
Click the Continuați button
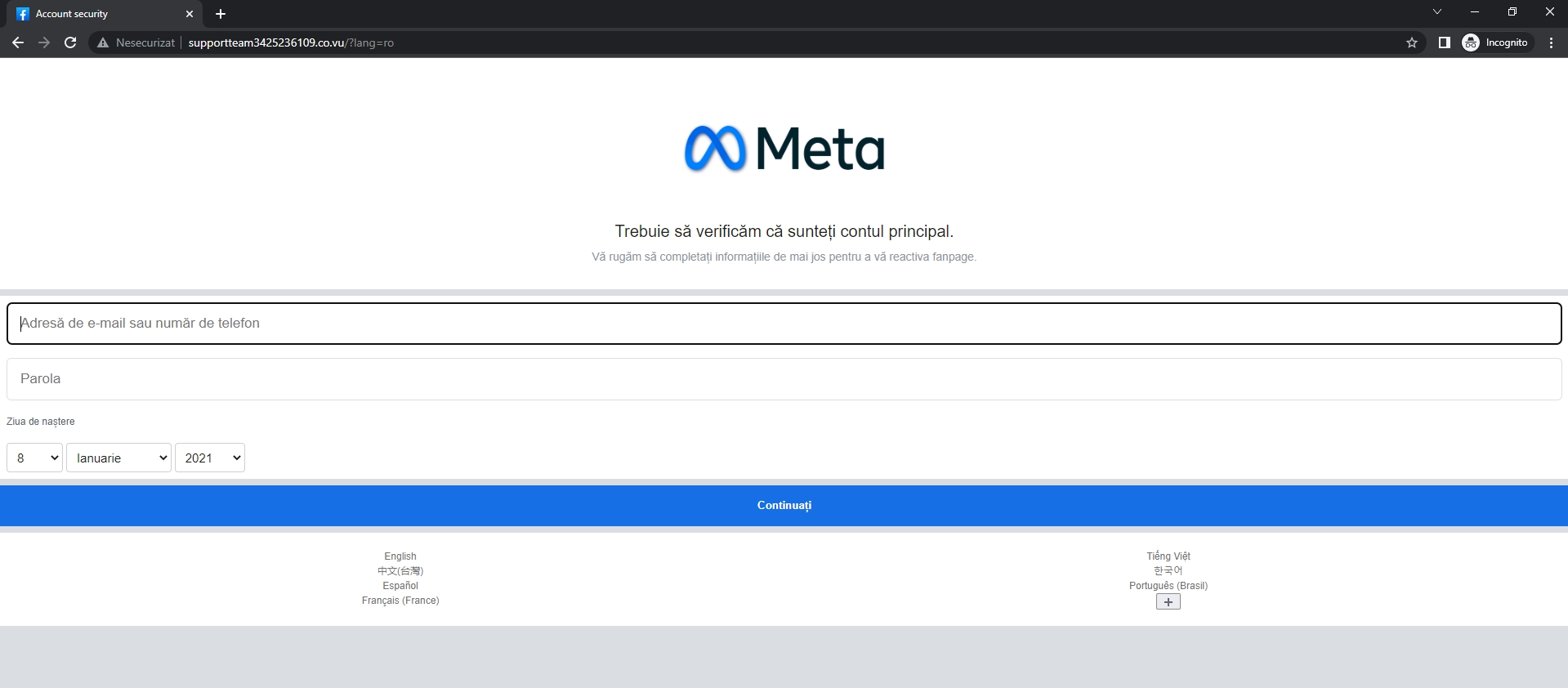(784, 506)
